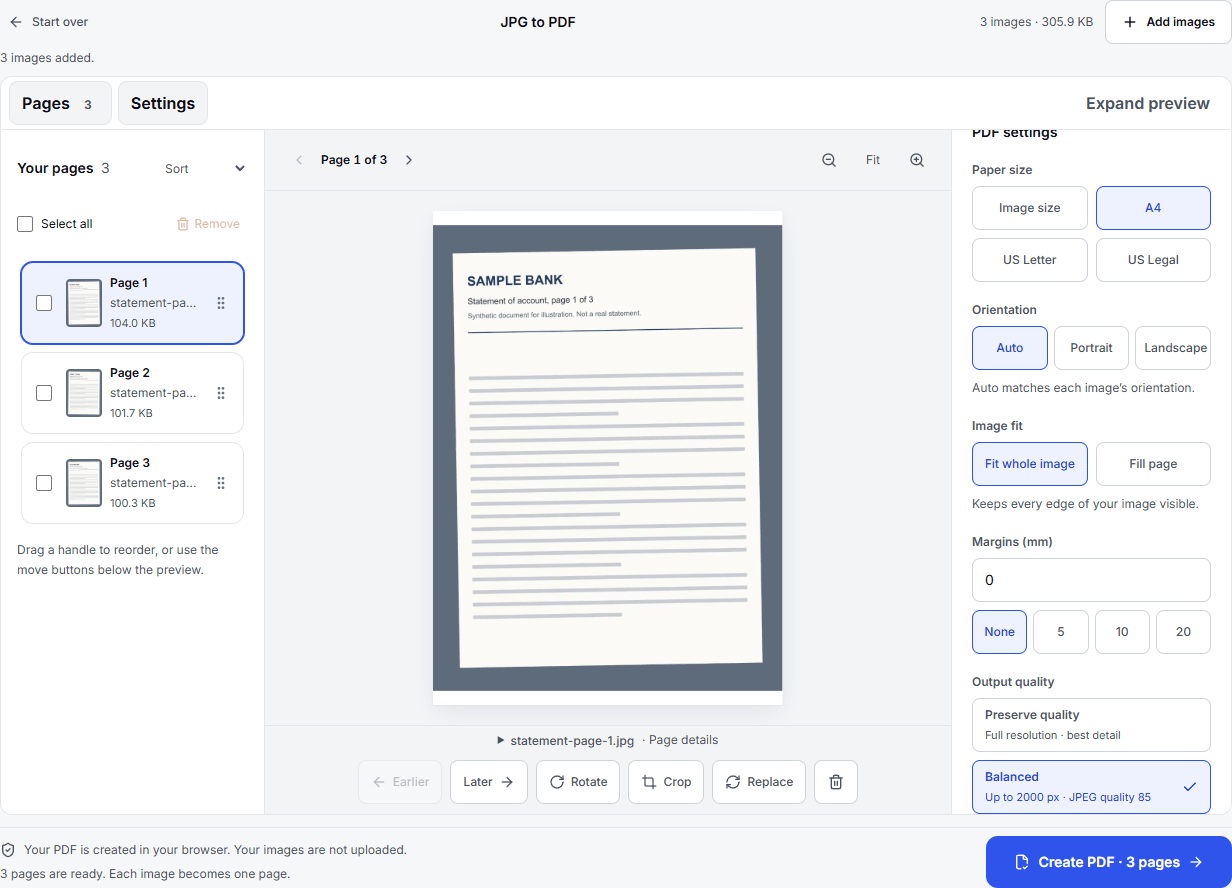Switch to the Pages tab

click(60, 103)
